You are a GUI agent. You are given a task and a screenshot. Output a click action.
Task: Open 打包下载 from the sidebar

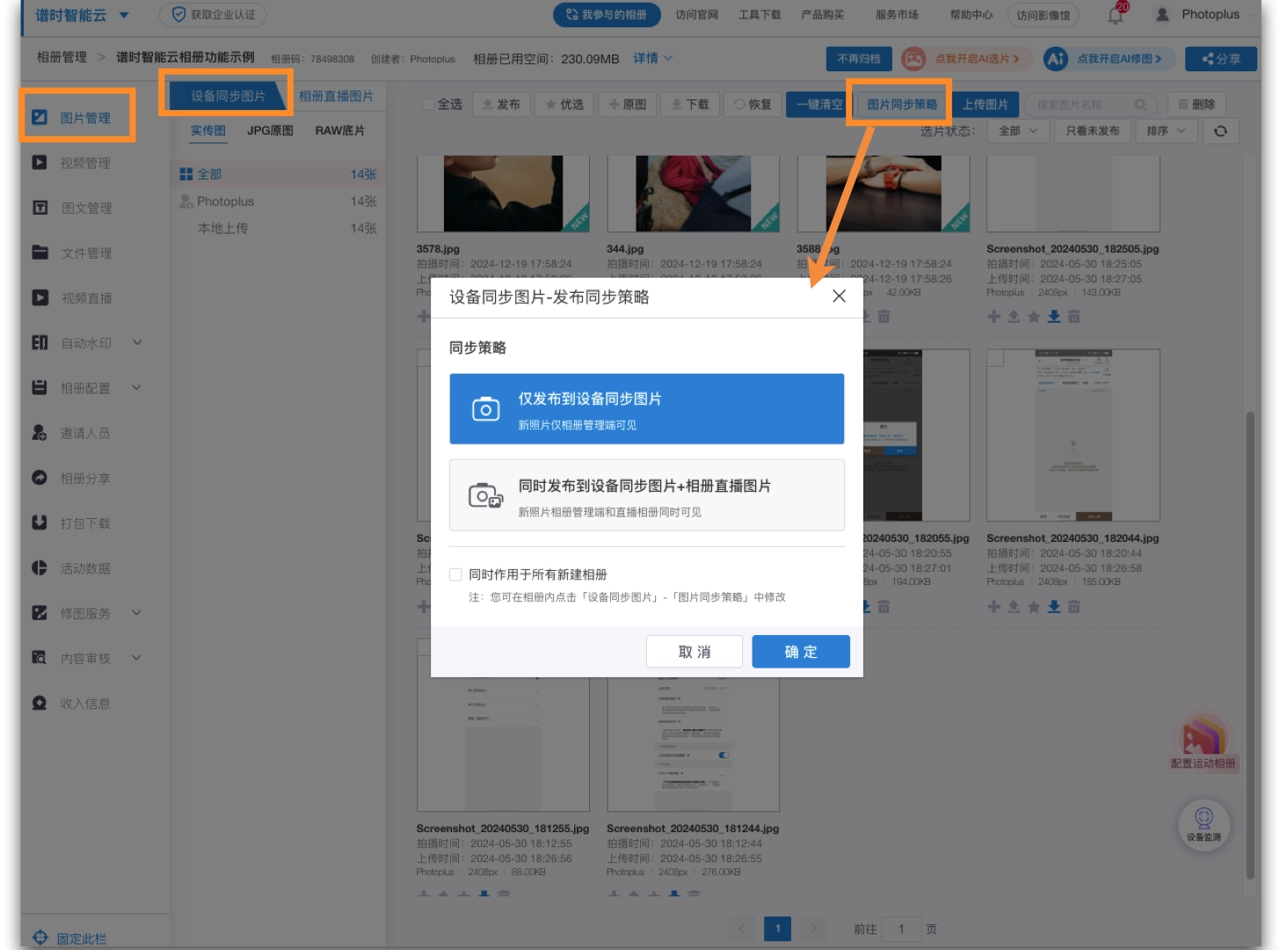point(84,523)
